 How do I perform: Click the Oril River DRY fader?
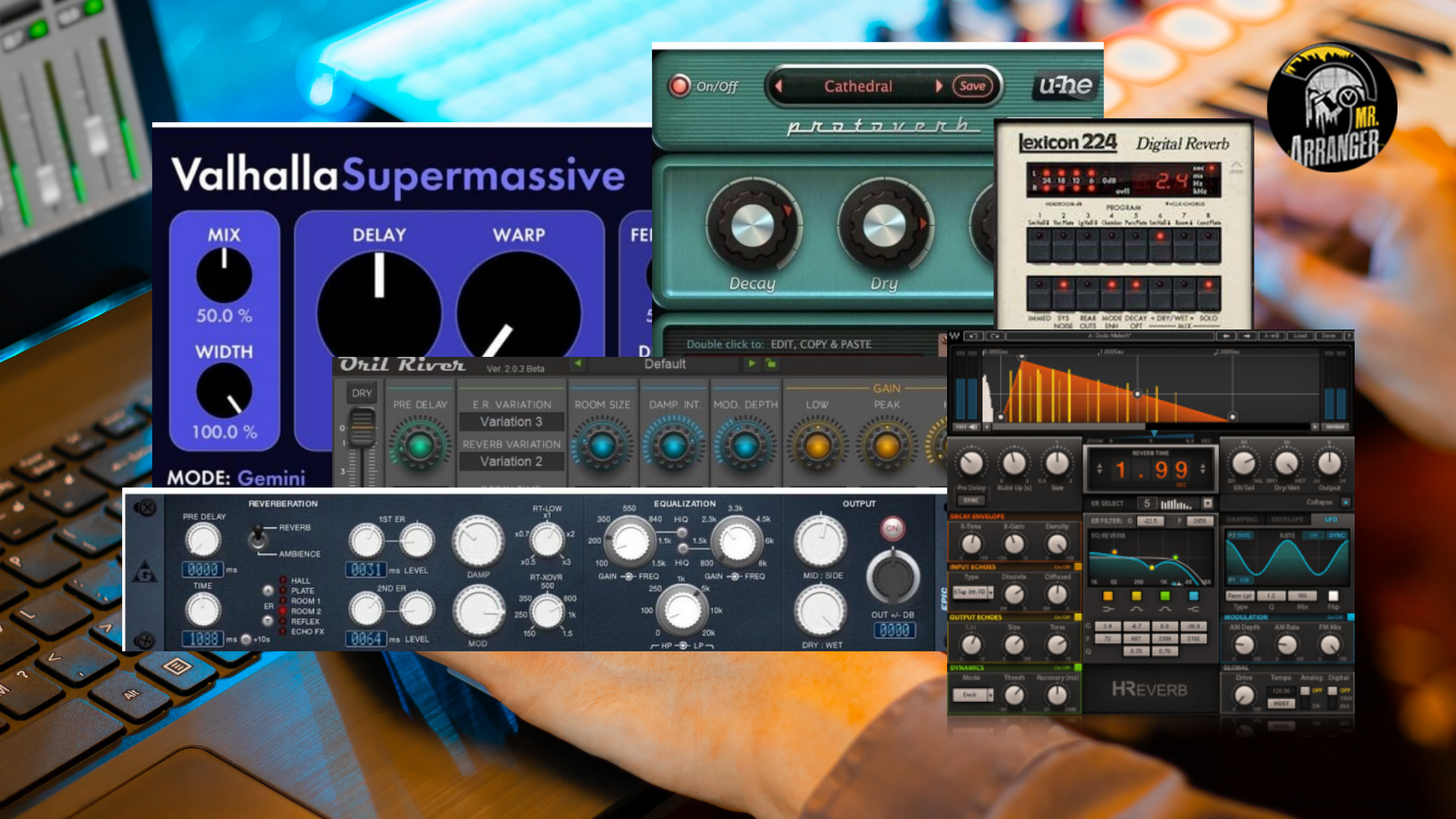coord(361,427)
